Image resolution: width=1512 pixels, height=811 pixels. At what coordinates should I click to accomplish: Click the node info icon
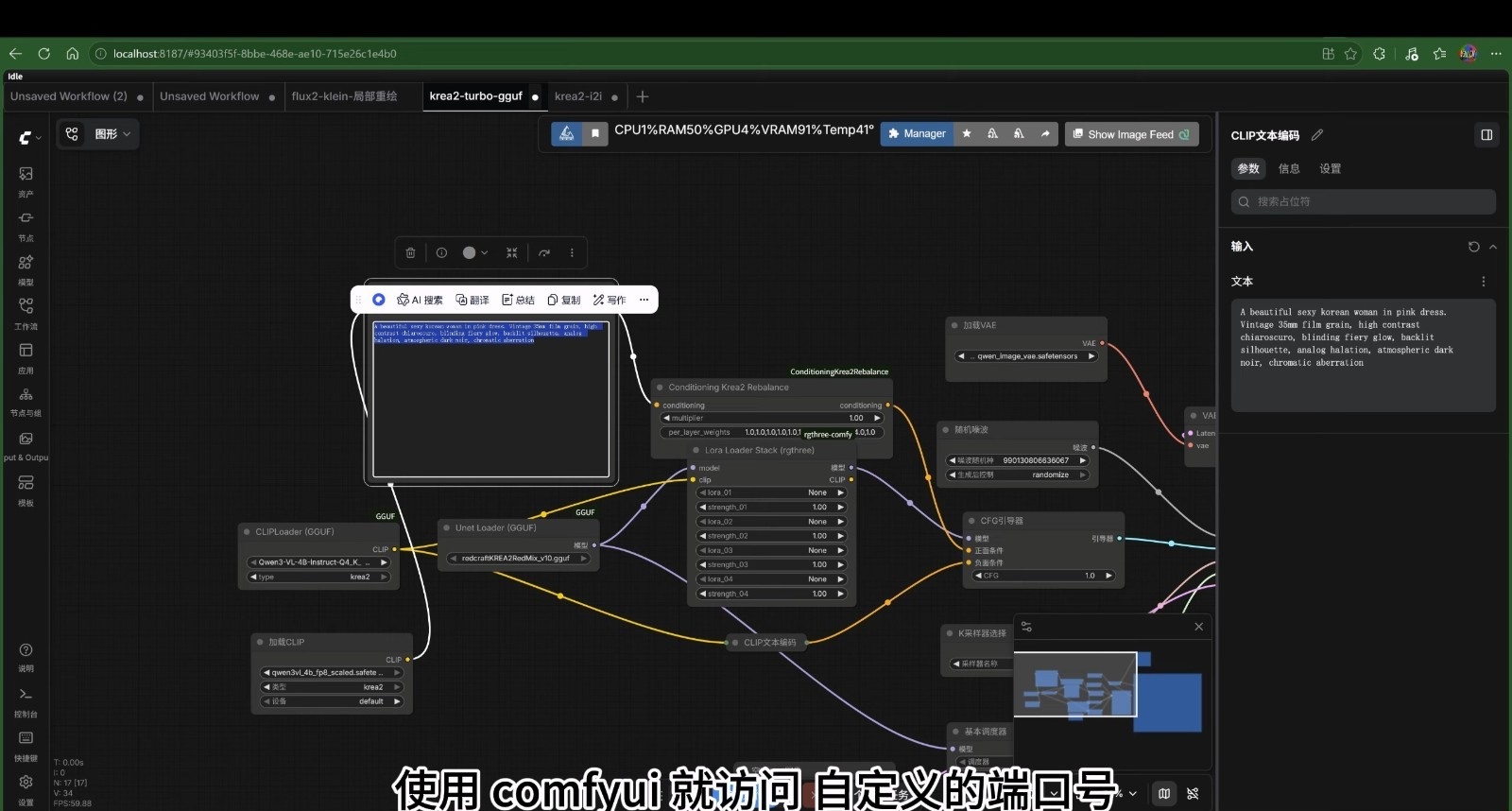(x=441, y=252)
